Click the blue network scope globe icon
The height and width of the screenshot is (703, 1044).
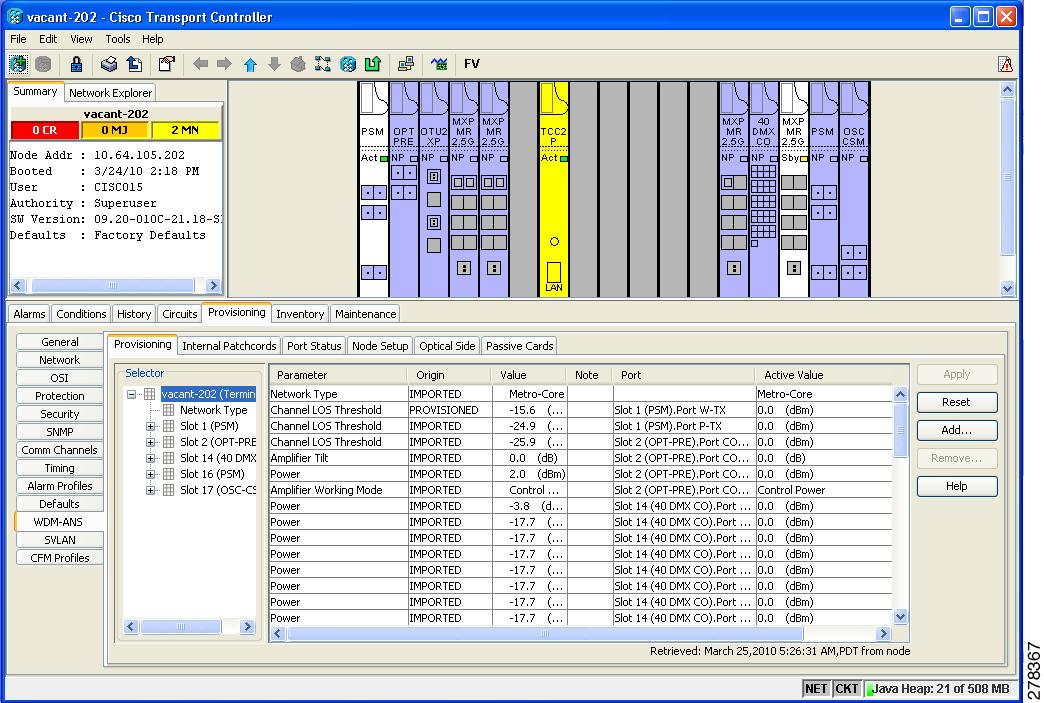tap(348, 64)
